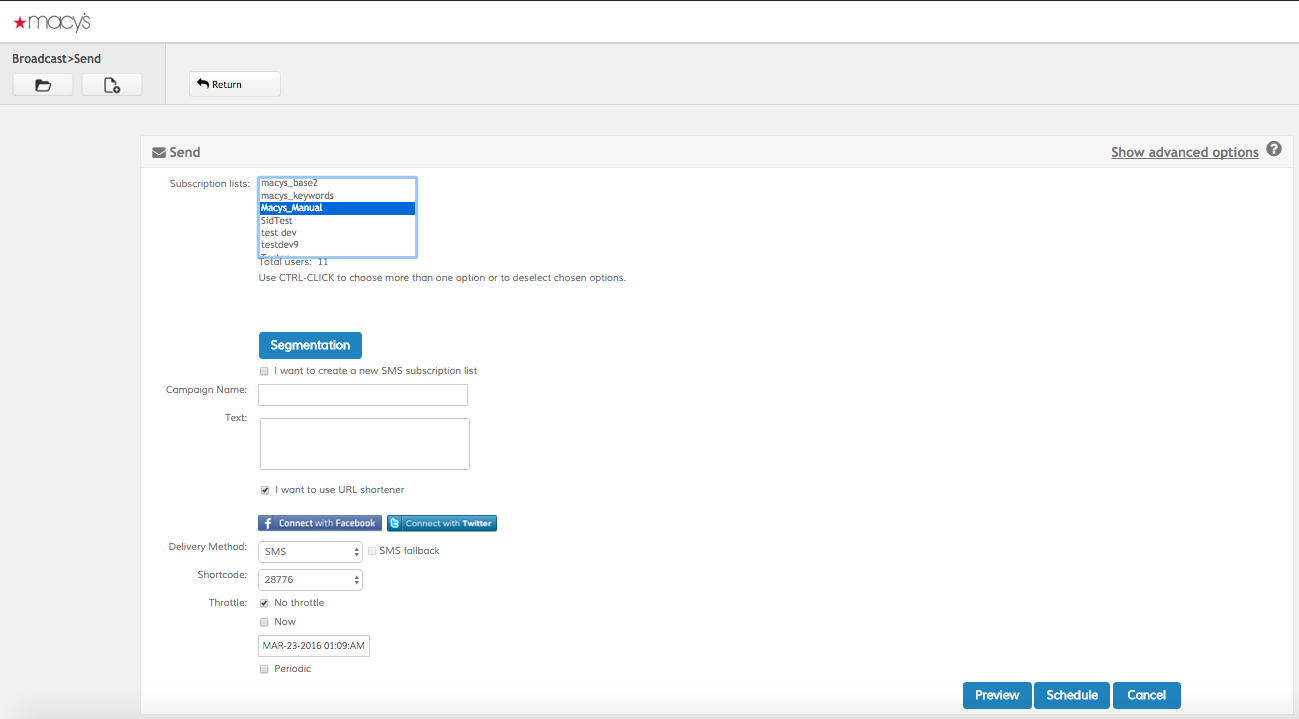Image resolution: width=1299 pixels, height=719 pixels.
Task: Enable create new SMS subscription list checkbox
Action: (x=265, y=371)
